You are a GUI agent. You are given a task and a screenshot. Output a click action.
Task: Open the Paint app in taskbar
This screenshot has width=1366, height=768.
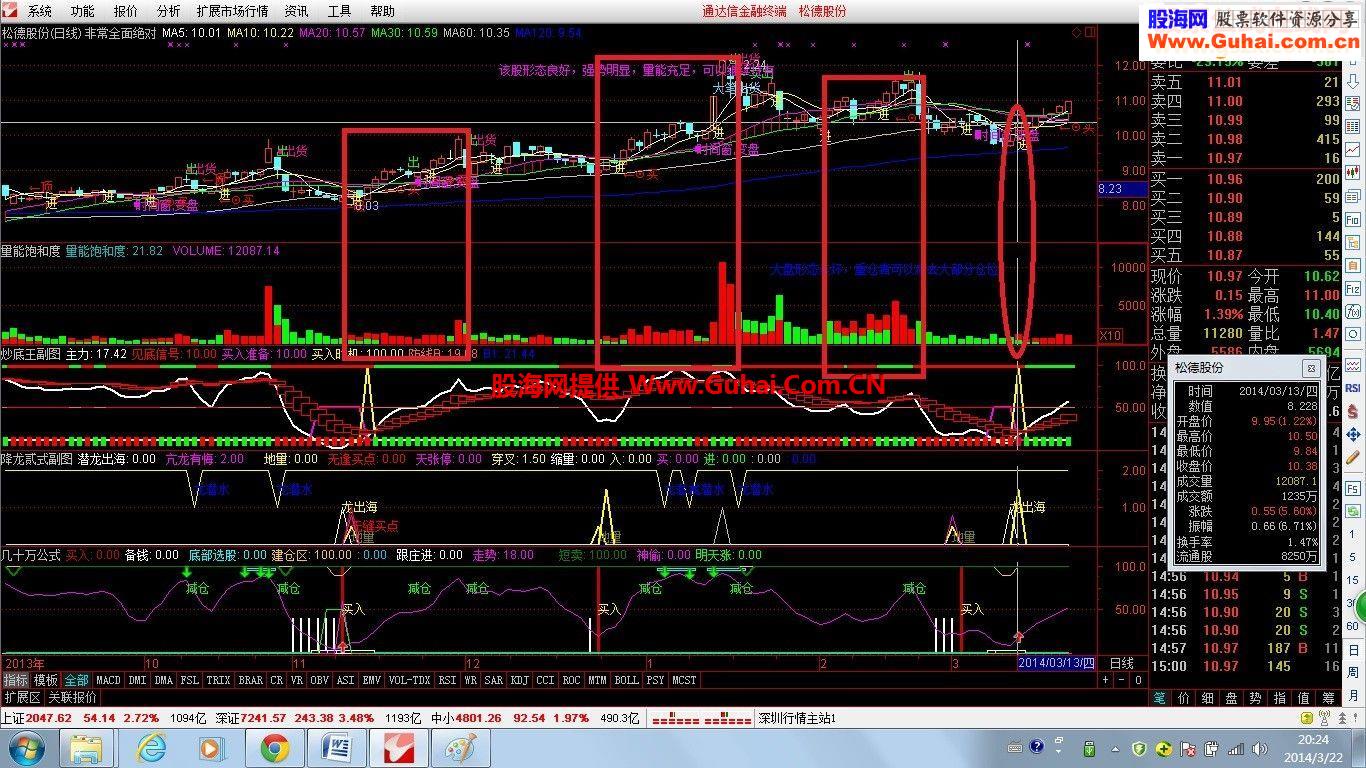pyautogui.click(x=461, y=748)
